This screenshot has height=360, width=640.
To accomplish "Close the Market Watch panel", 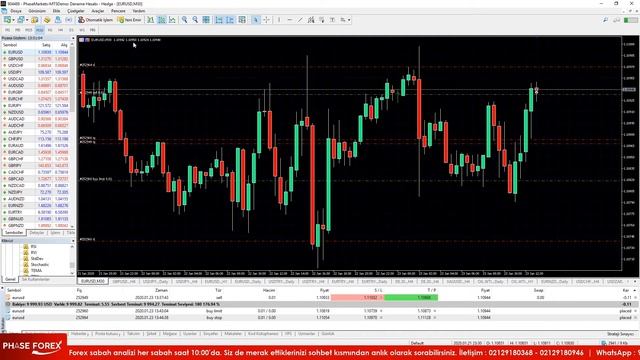I will click(x=73, y=38).
